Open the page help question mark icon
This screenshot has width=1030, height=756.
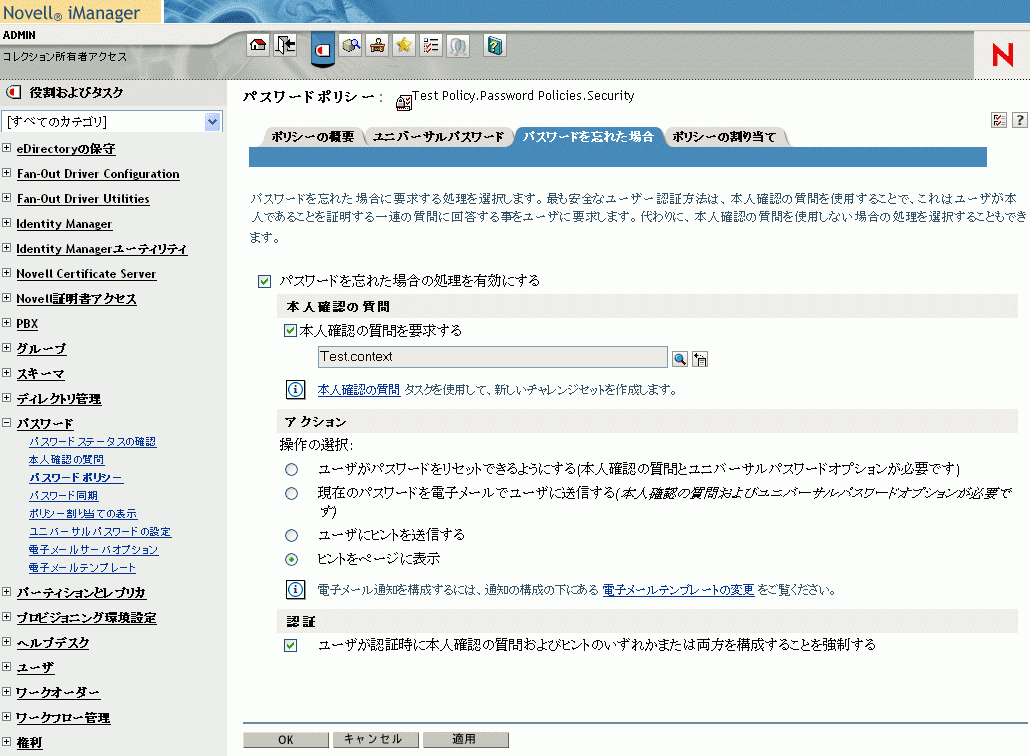(x=1019, y=120)
